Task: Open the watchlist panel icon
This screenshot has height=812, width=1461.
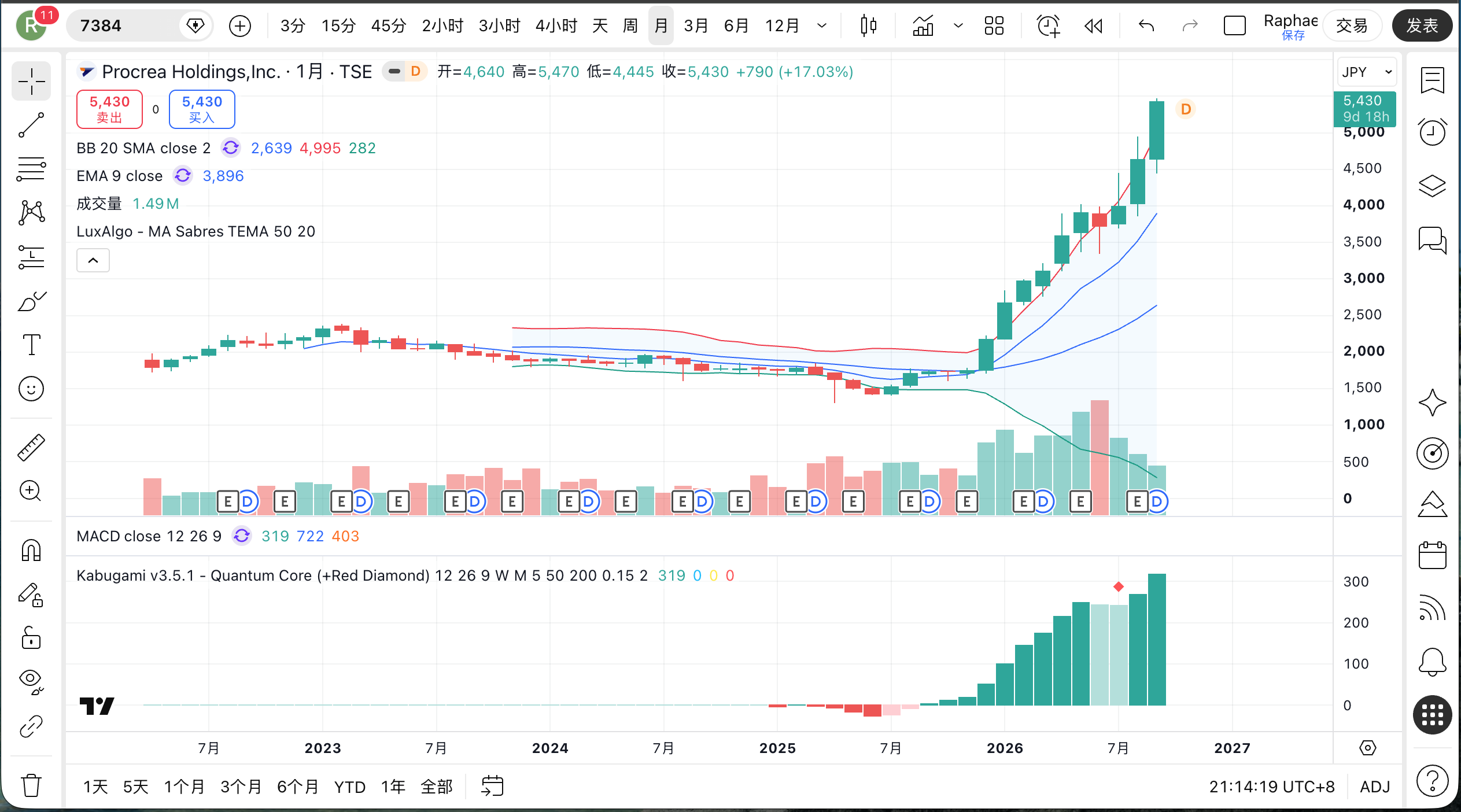Action: coord(1432,80)
